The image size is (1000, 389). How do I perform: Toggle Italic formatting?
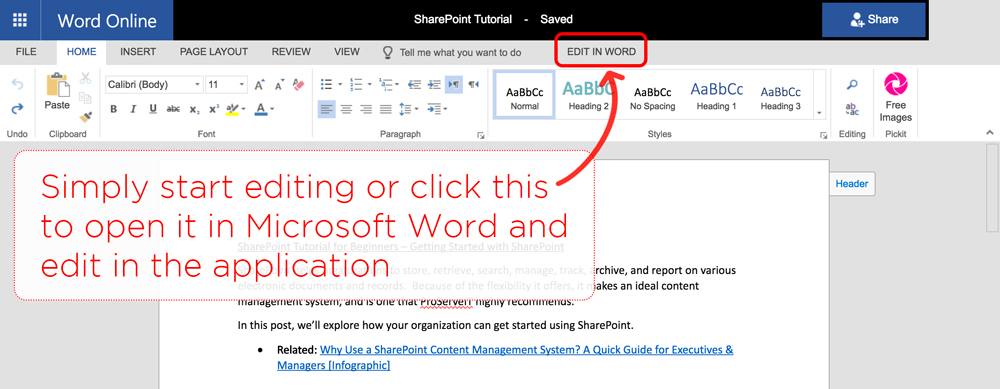(x=133, y=109)
